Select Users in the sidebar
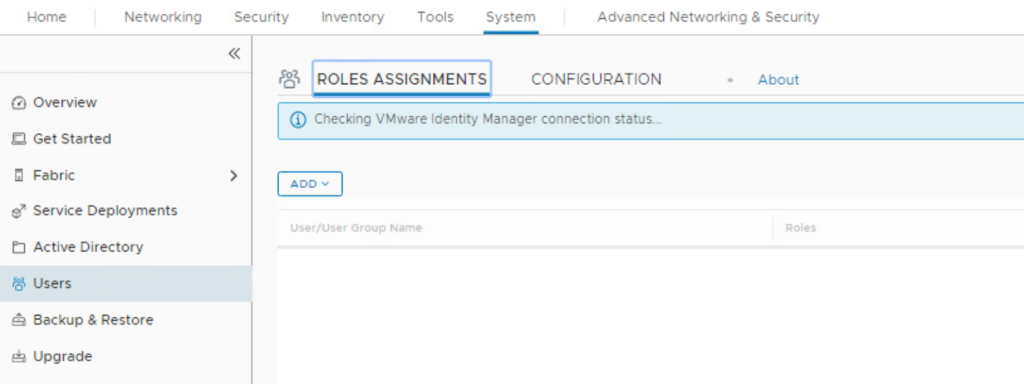The width and height of the screenshot is (1024, 384). (x=125, y=283)
